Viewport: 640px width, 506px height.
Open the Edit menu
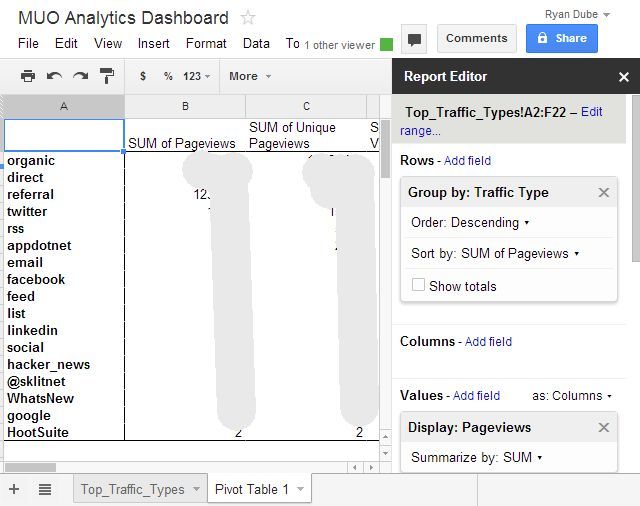(x=66, y=43)
